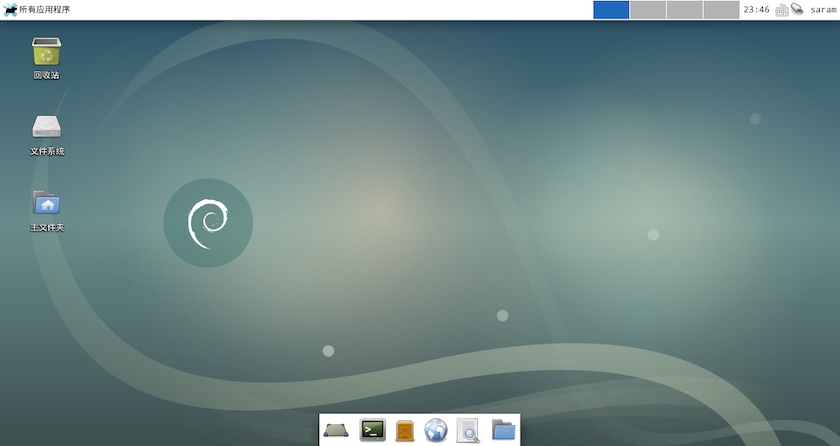Click the 主文件夹 label text
Viewport: 840px width, 446px height.
(47, 228)
